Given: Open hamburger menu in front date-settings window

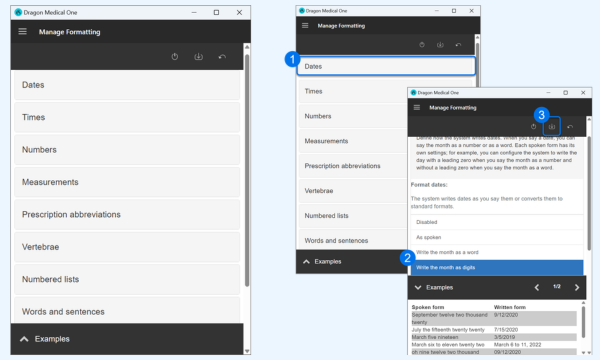Looking at the screenshot, I should [x=417, y=108].
